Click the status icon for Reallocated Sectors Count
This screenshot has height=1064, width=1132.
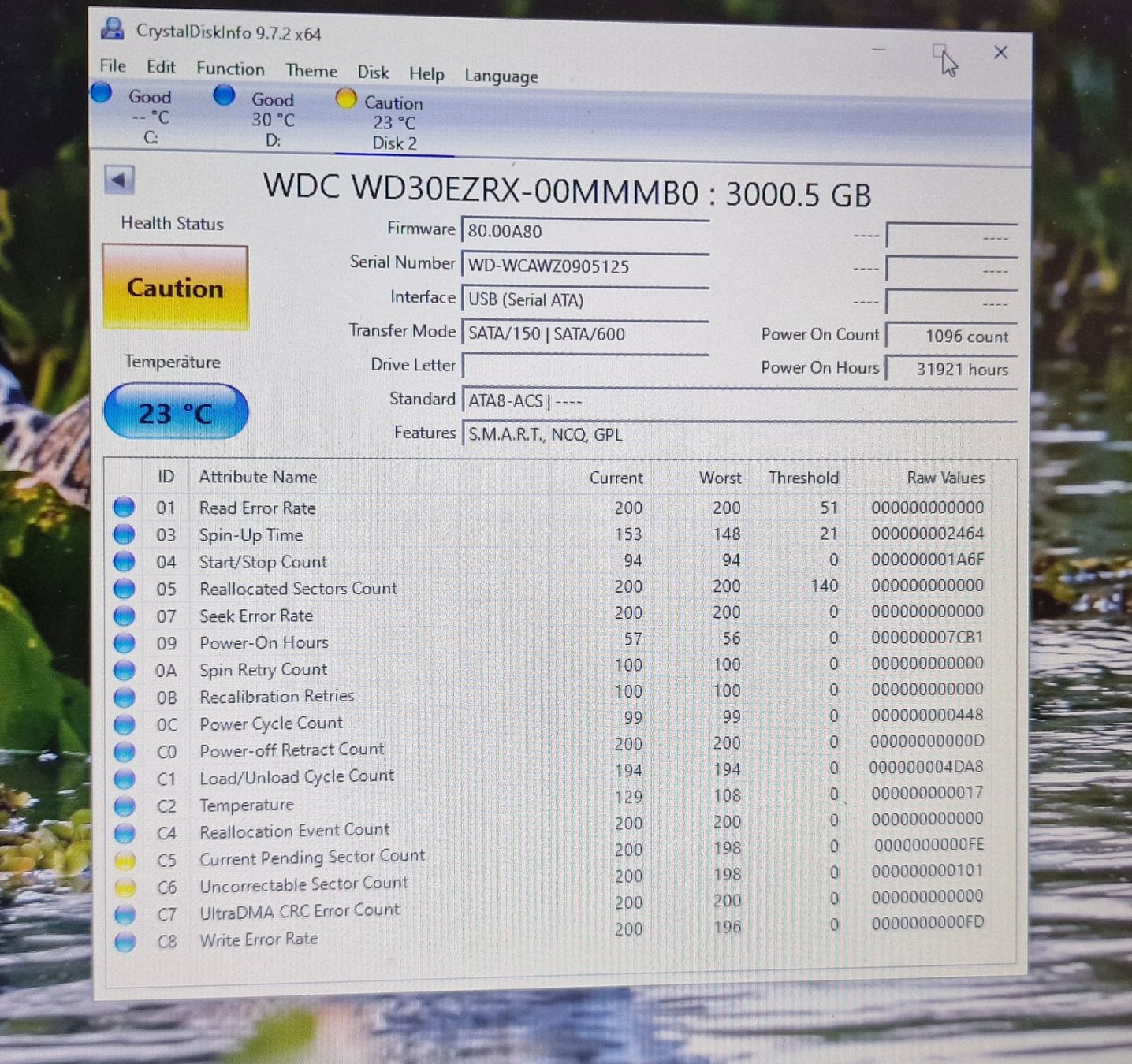pos(124,588)
